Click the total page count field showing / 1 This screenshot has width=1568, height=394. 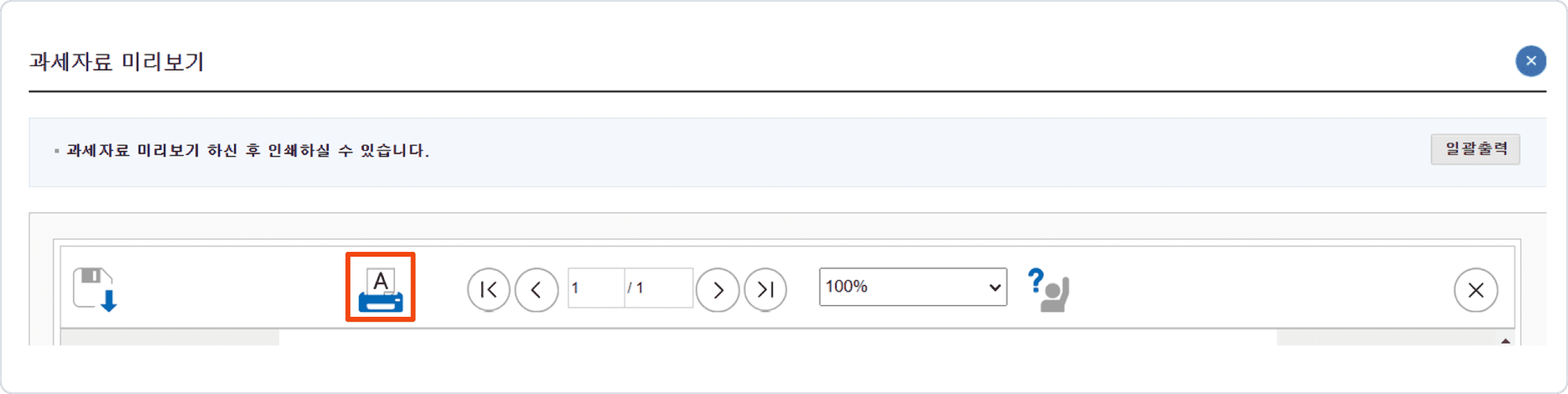[x=659, y=287]
